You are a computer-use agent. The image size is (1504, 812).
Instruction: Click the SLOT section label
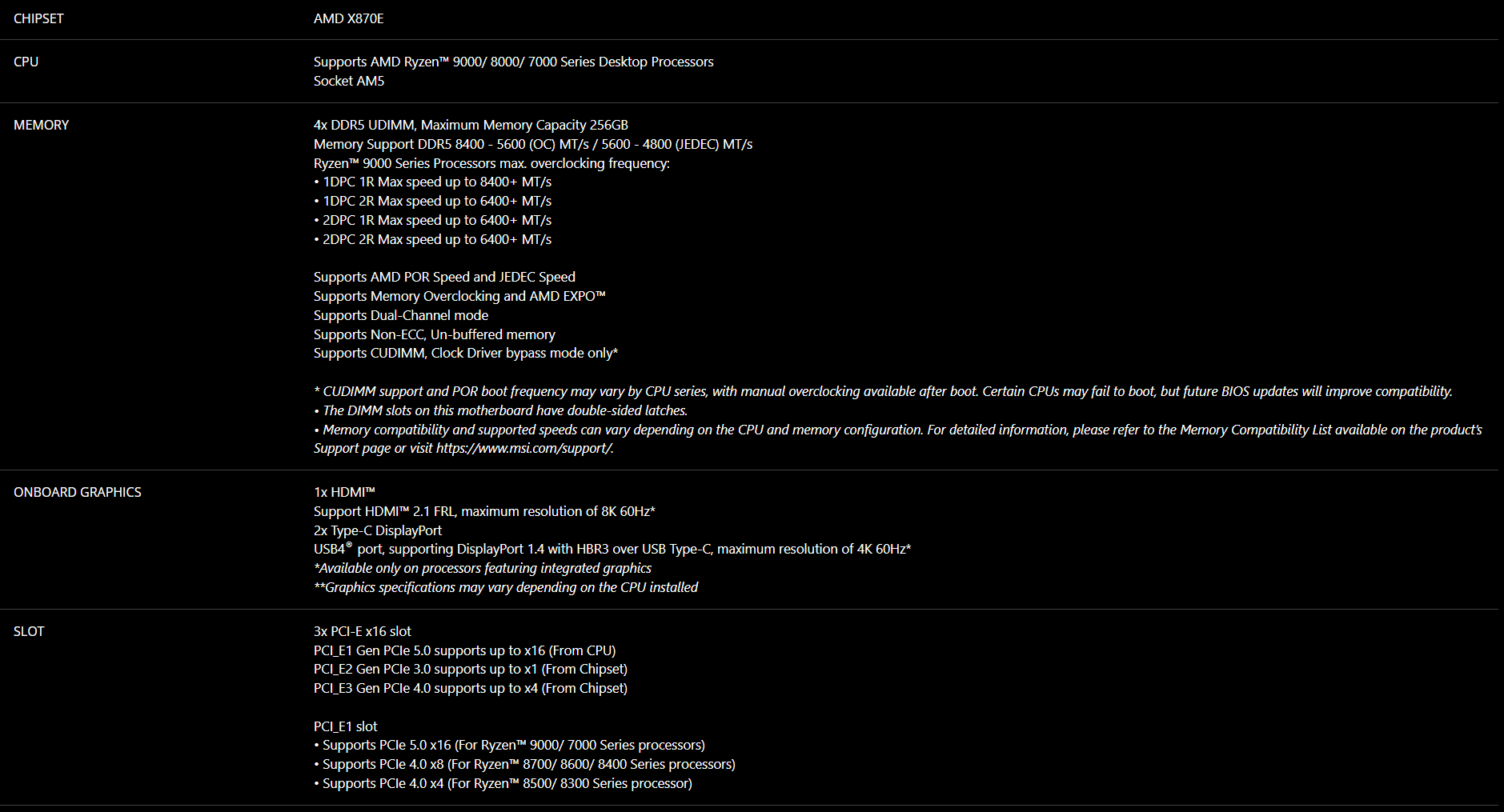point(29,631)
